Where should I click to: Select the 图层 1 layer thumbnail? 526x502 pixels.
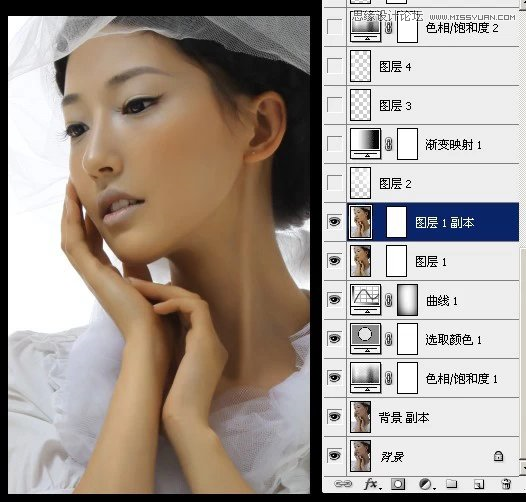(x=361, y=261)
